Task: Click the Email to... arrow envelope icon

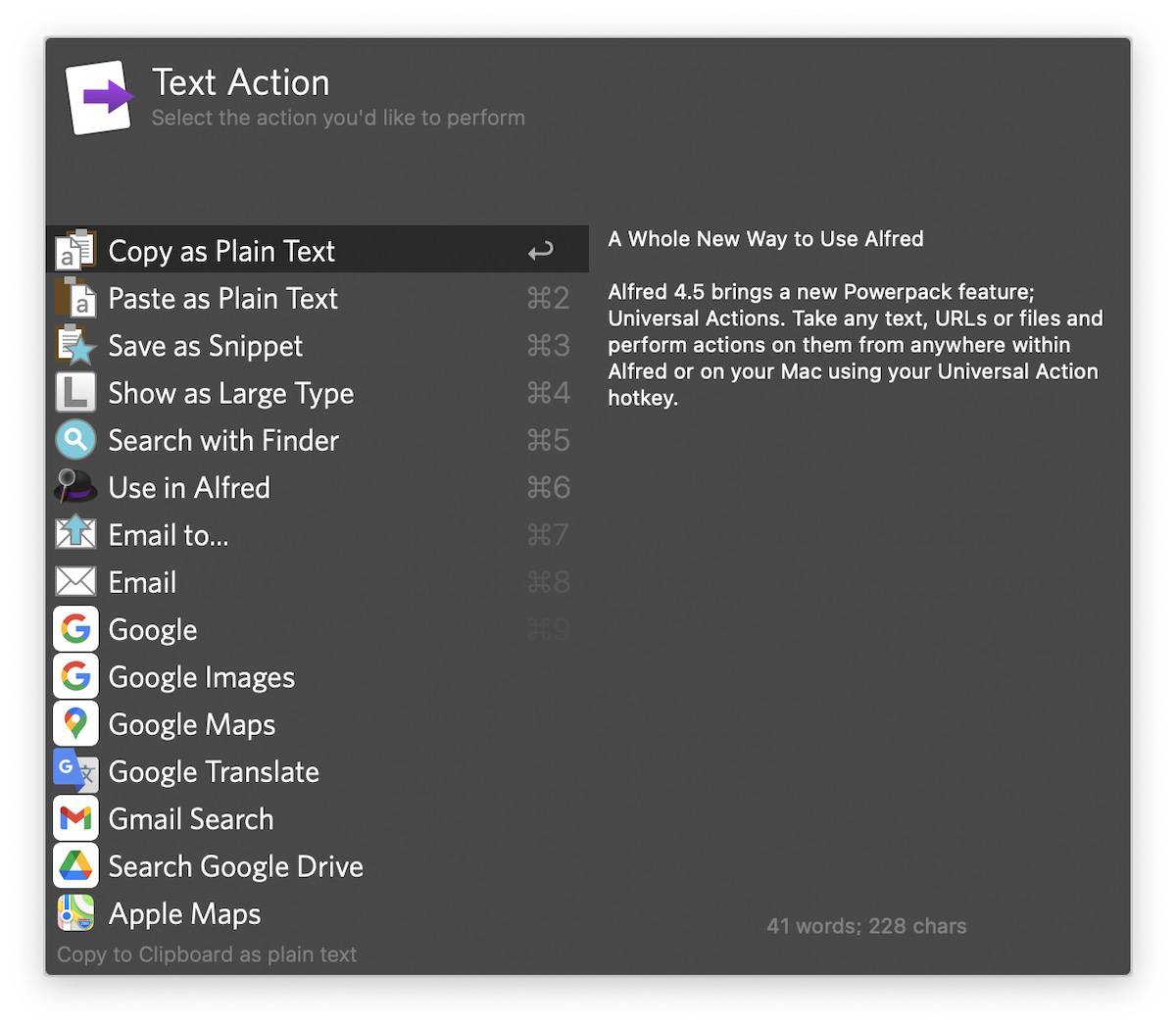Action: click(x=75, y=534)
